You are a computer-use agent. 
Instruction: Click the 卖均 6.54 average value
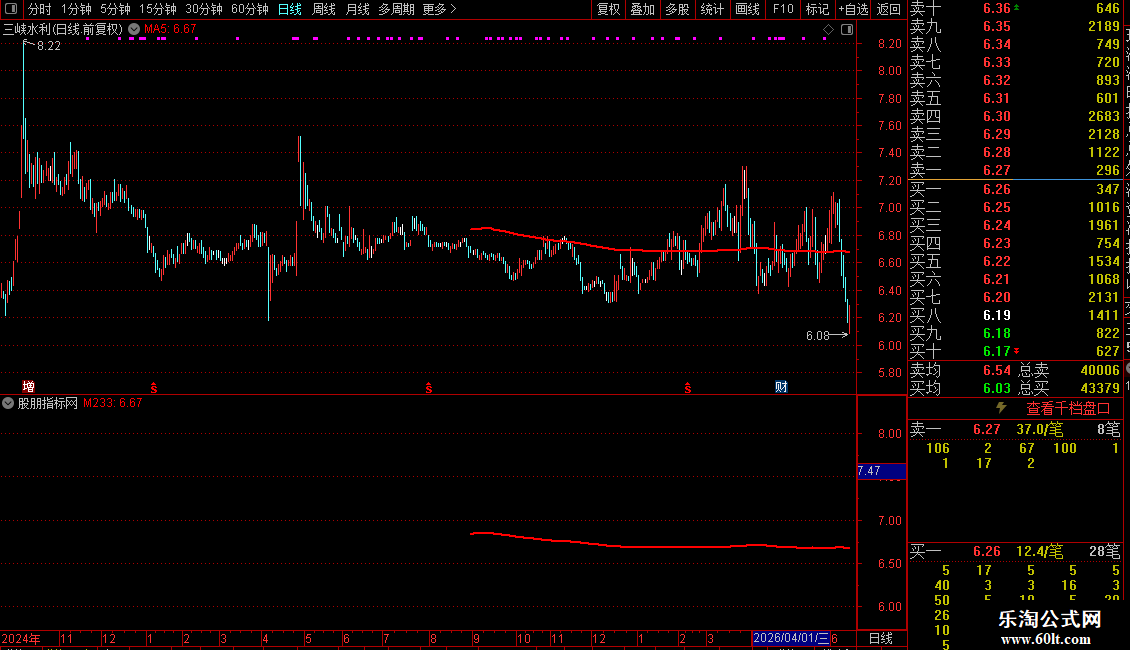tap(997, 370)
